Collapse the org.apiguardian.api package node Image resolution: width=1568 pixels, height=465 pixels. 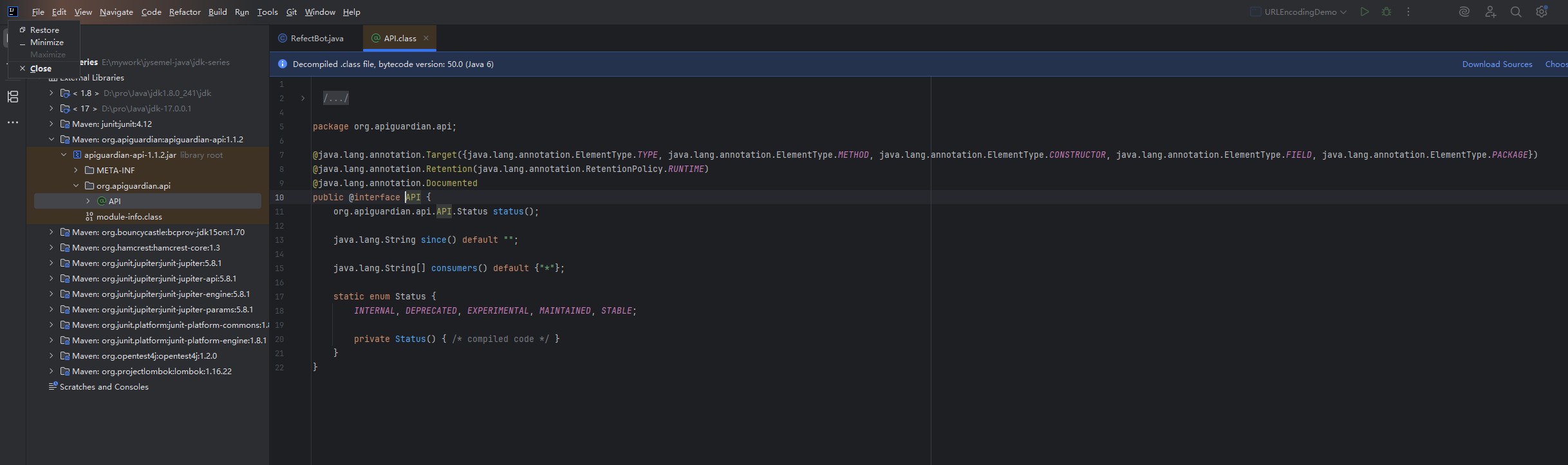coord(76,185)
